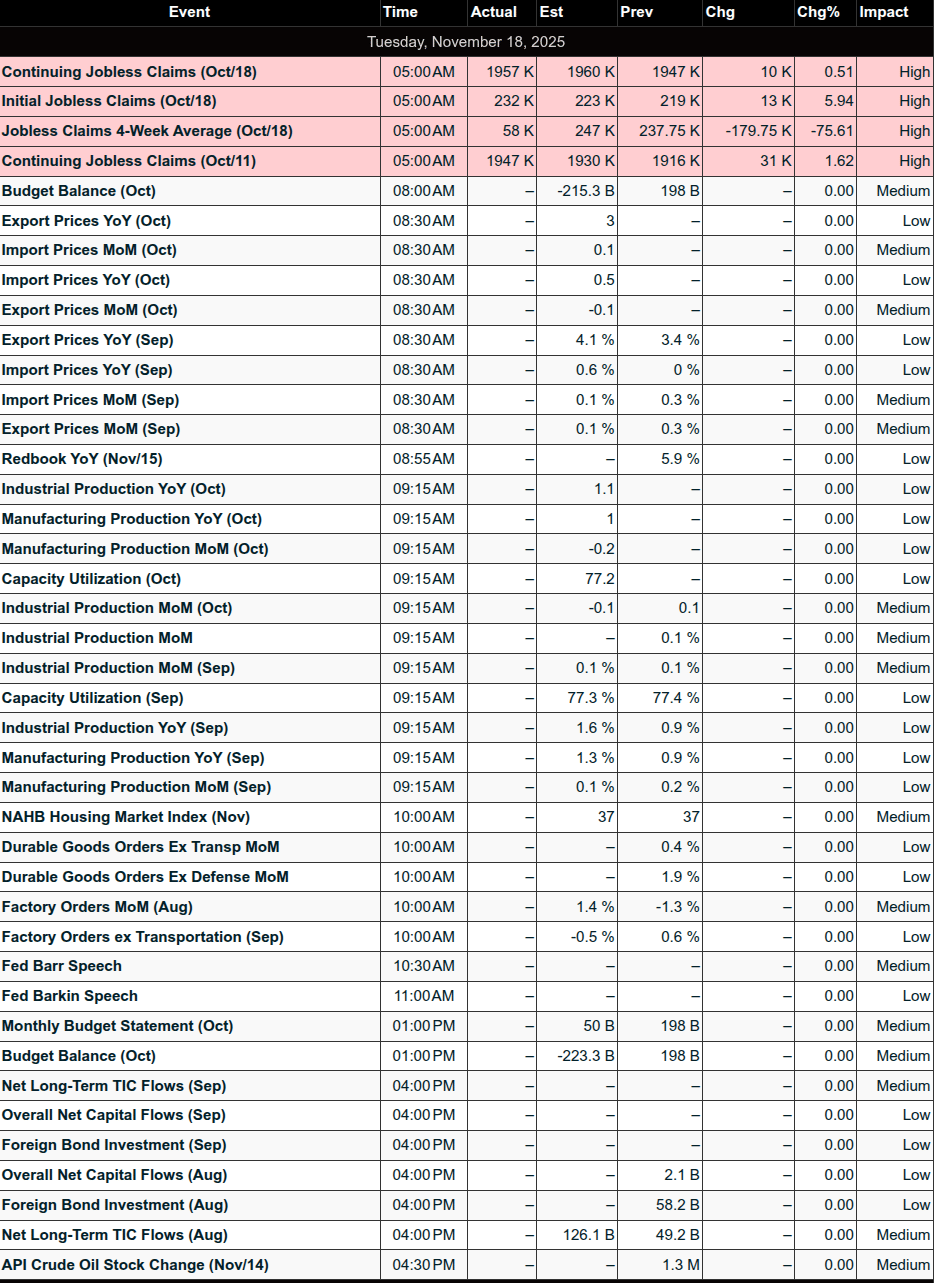This screenshot has width=938, height=1283.
Task: Click Net Long-Term TIC Flows (Aug) event
Action: (114, 1235)
